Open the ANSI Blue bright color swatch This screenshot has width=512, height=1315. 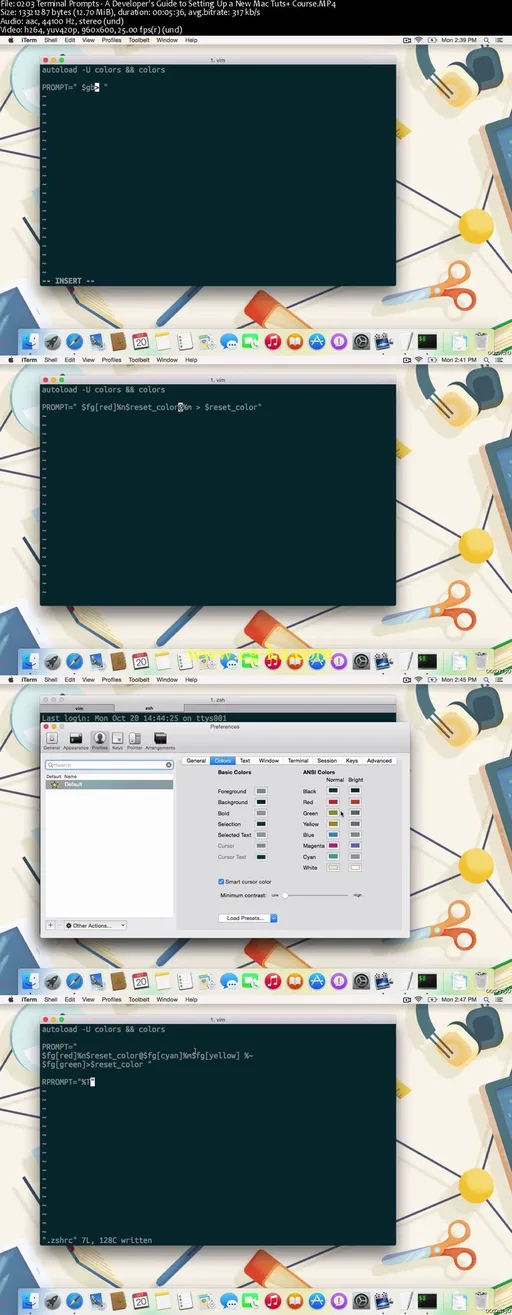tap(355, 835)
